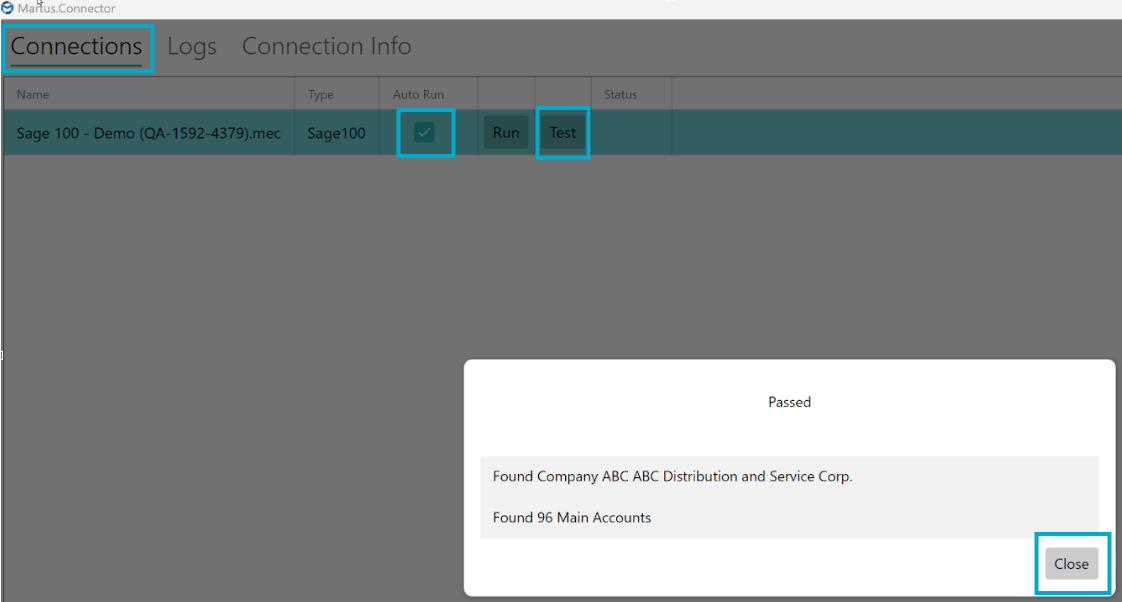Click the Martus.Connector window title text
The width and height of the screenshot is (1122, 602).
pos(67,9)
